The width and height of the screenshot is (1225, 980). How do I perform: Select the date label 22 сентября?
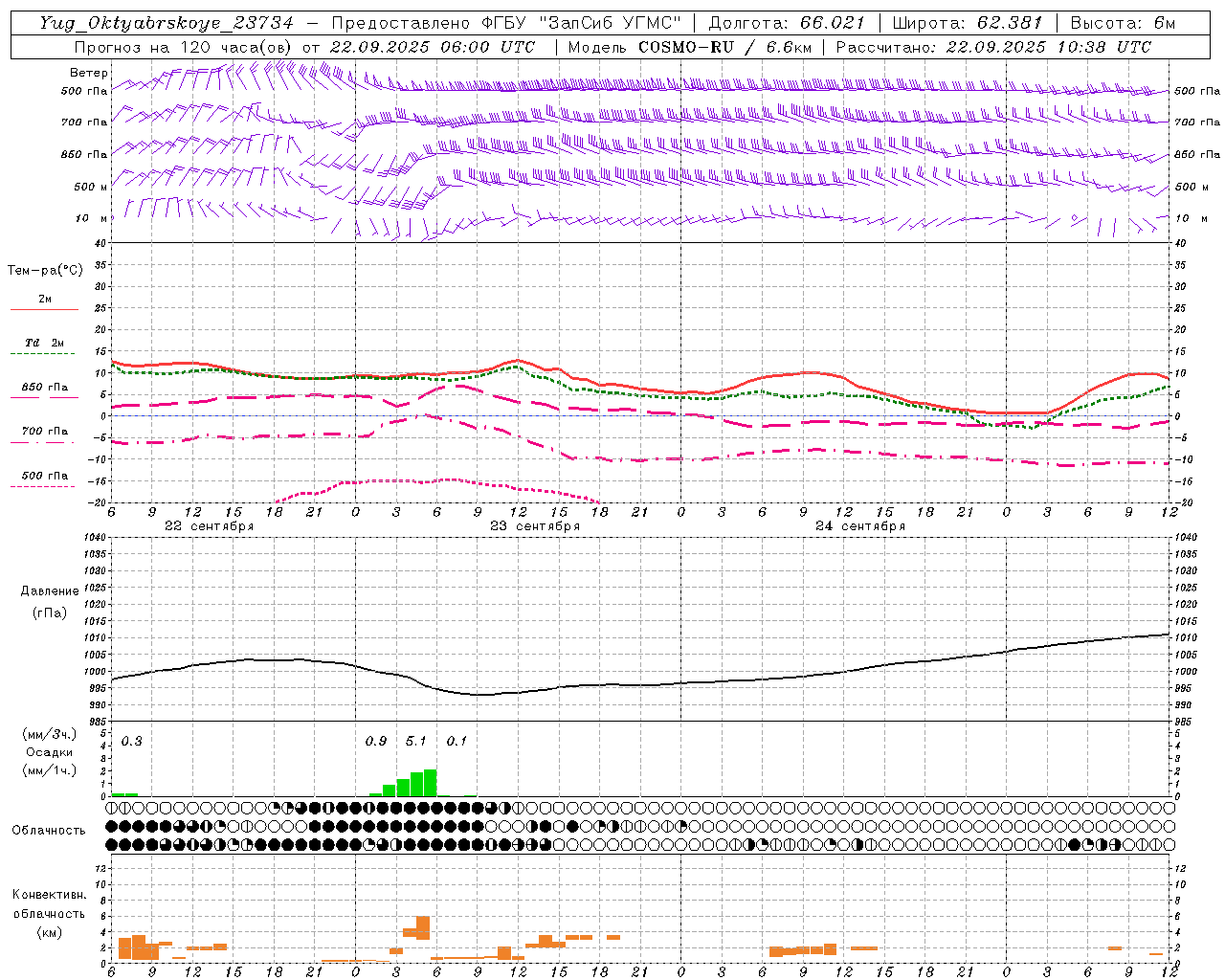pos(210,526)
